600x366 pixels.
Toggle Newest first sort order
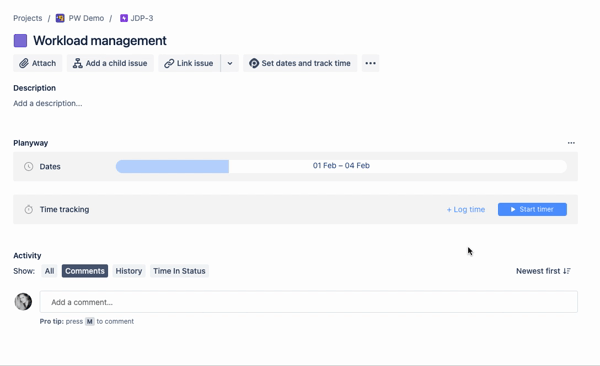pos(543,271)
